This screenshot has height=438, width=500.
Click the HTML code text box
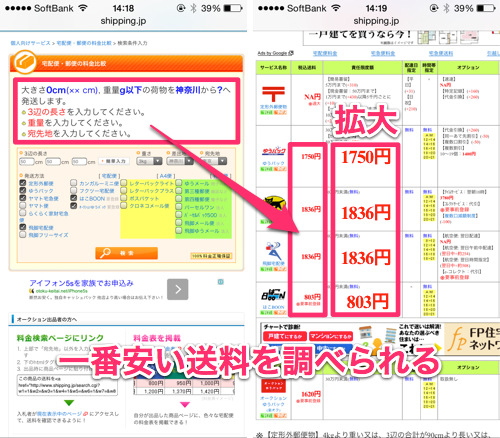point(67,385)
